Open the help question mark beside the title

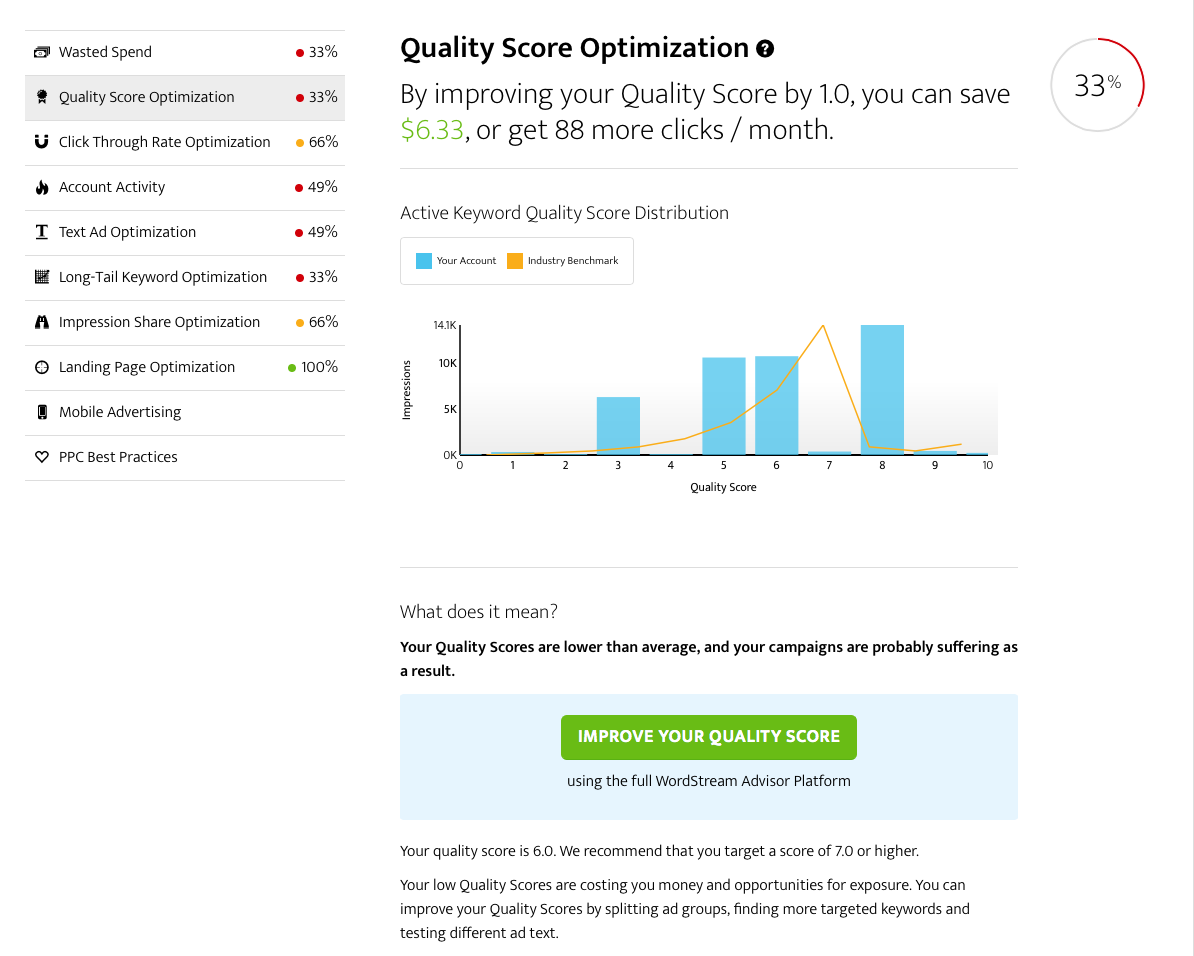point(765,49)
